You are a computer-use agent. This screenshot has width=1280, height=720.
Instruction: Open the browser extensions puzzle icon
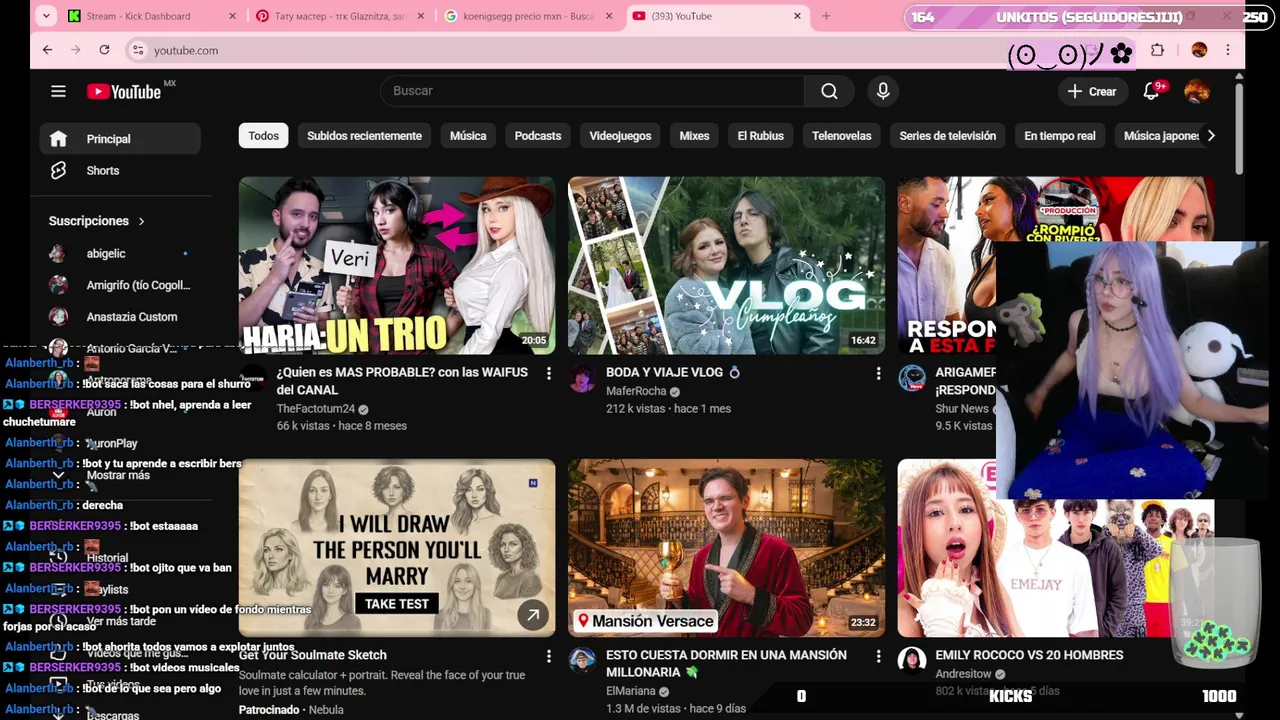[x=1158, y=50]
